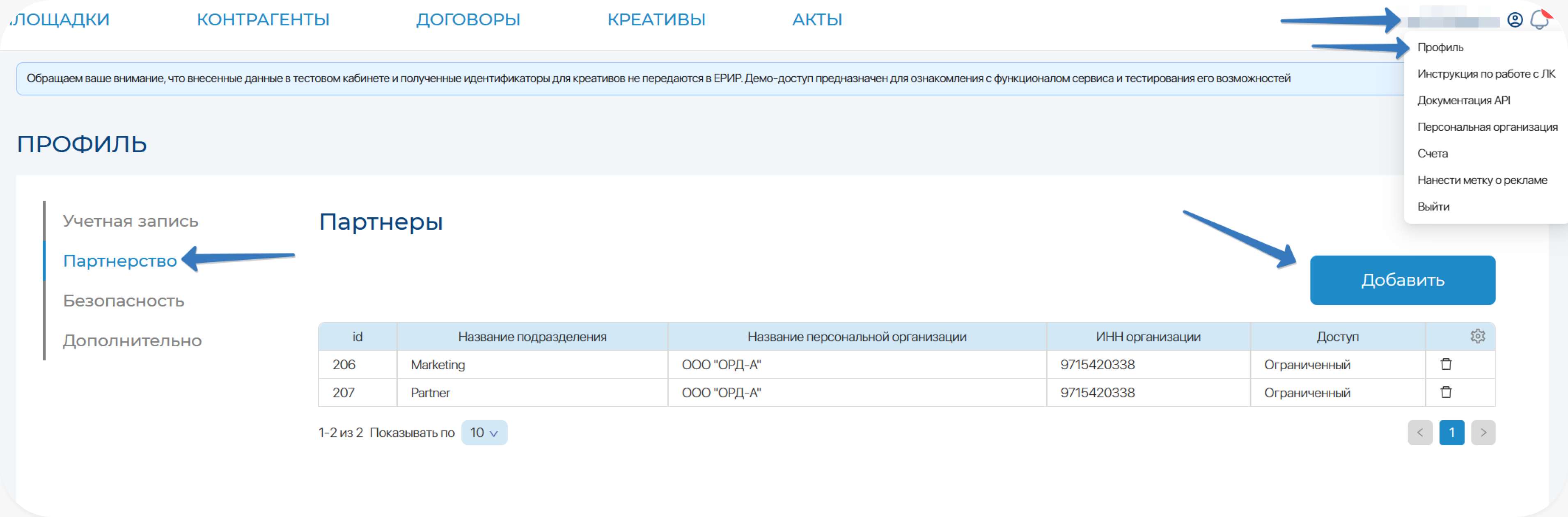Delete the Marketing partner row
1568x517 pixels.
point(1446,364)
